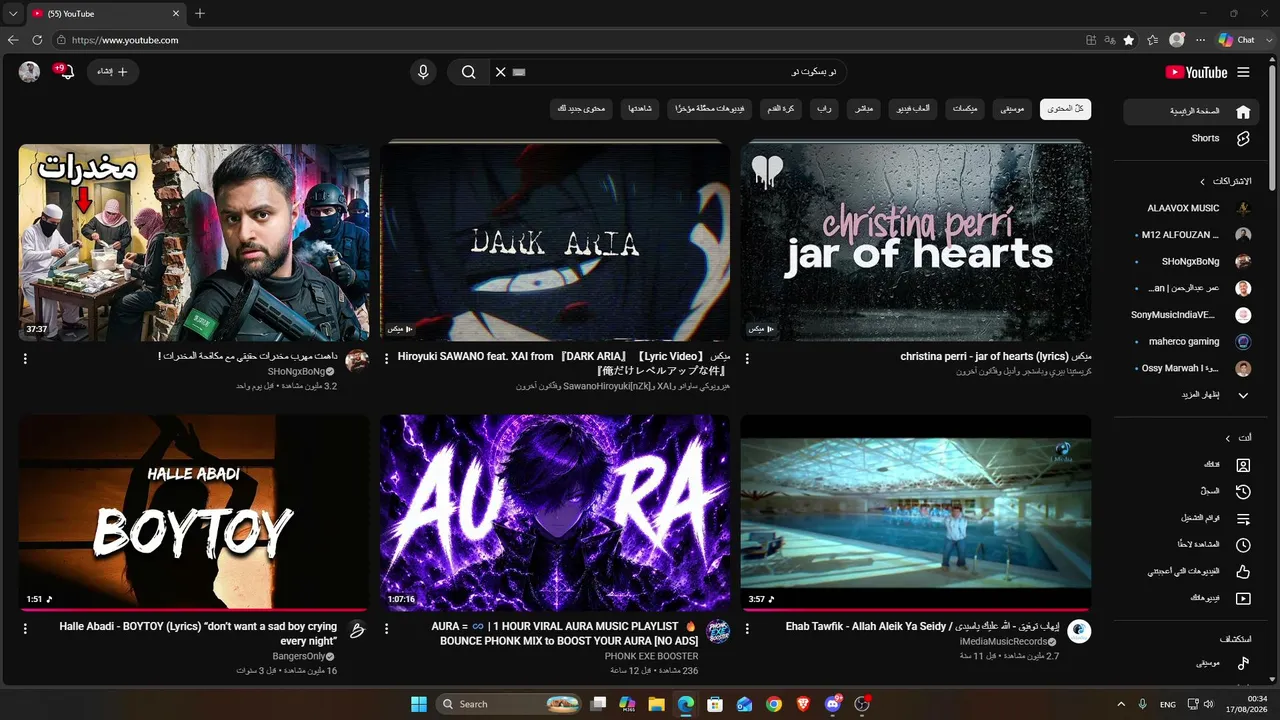This screenshot has width=1280, height=720.
Task: Expand the You (أنت) section header
Action: (x=1239, y=438)
